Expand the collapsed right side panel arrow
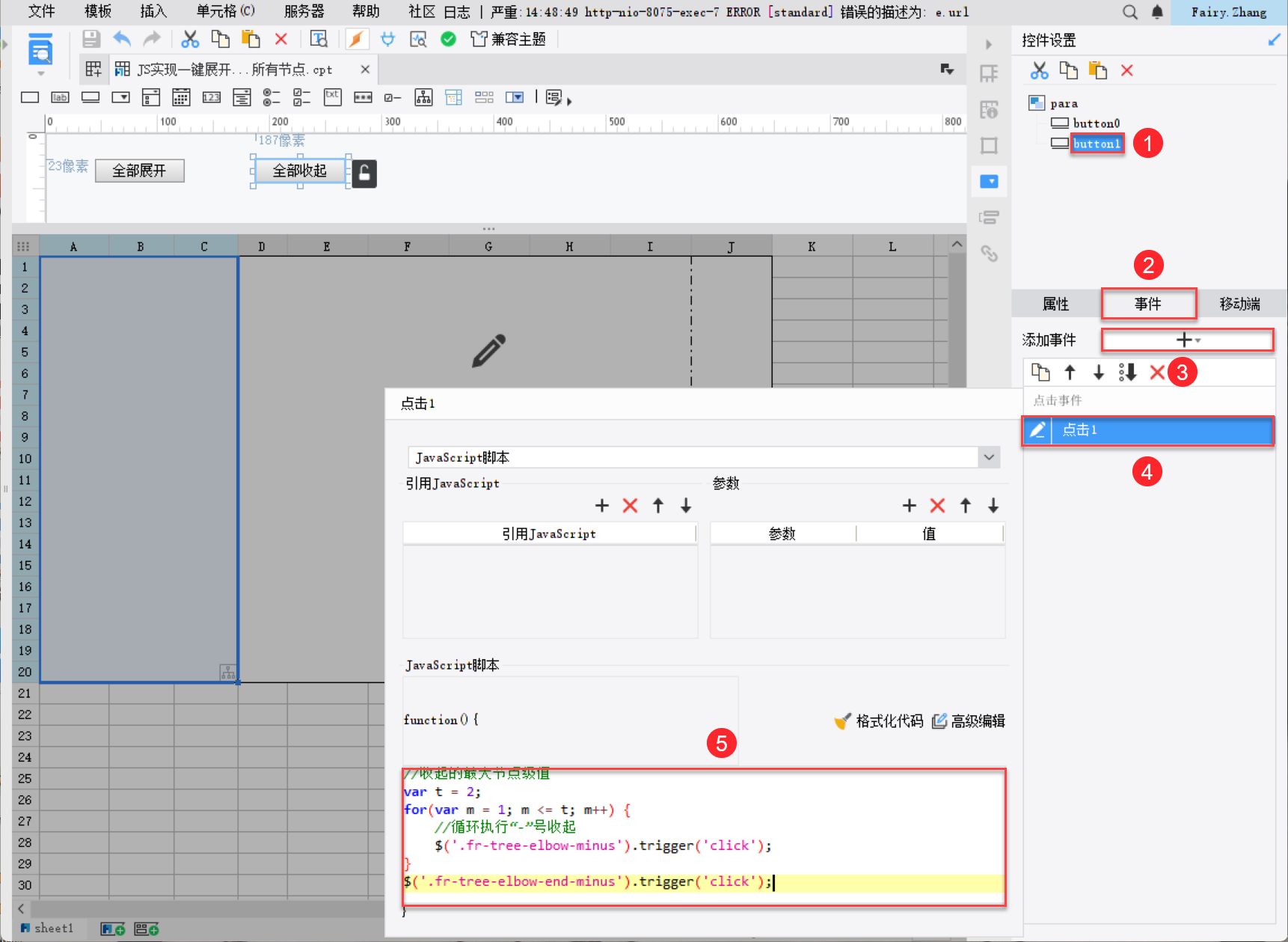 coord(989,45)
